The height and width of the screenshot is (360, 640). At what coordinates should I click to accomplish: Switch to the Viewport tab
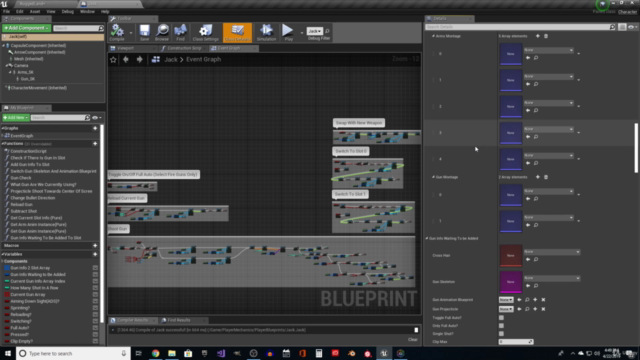point(125,48)
